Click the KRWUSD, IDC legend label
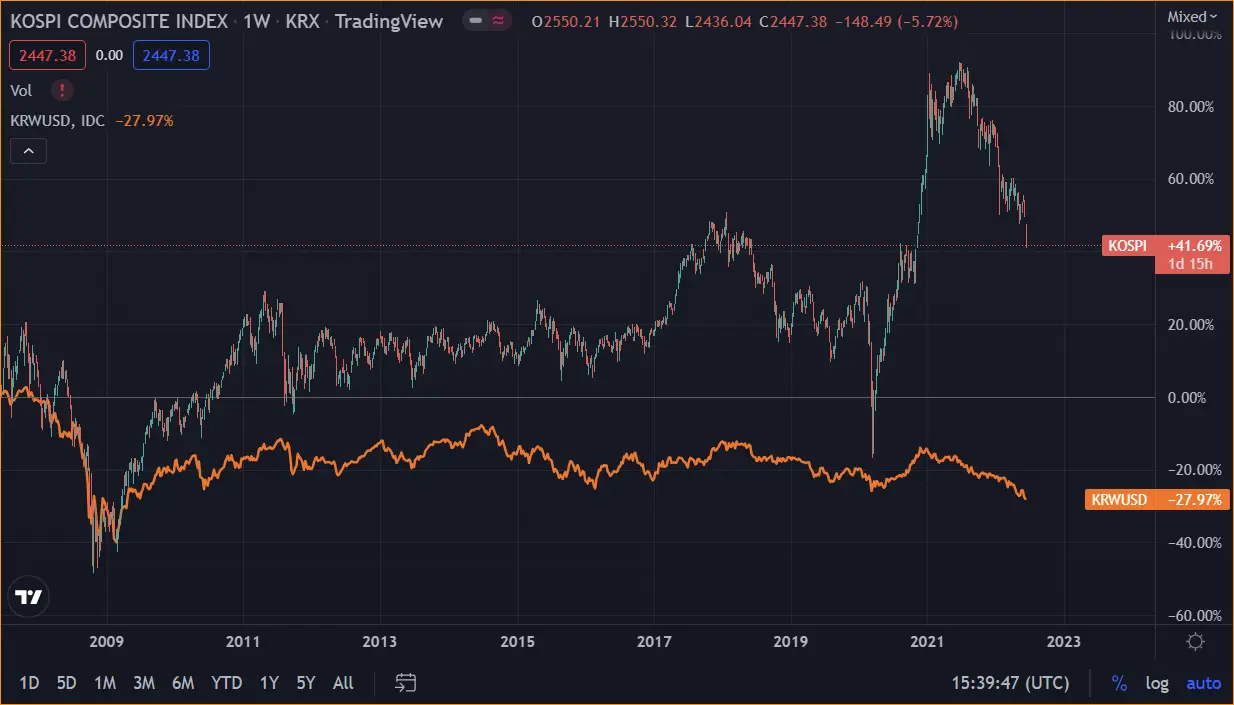This screenshot has height=705, width=1234. pos(58,120)
